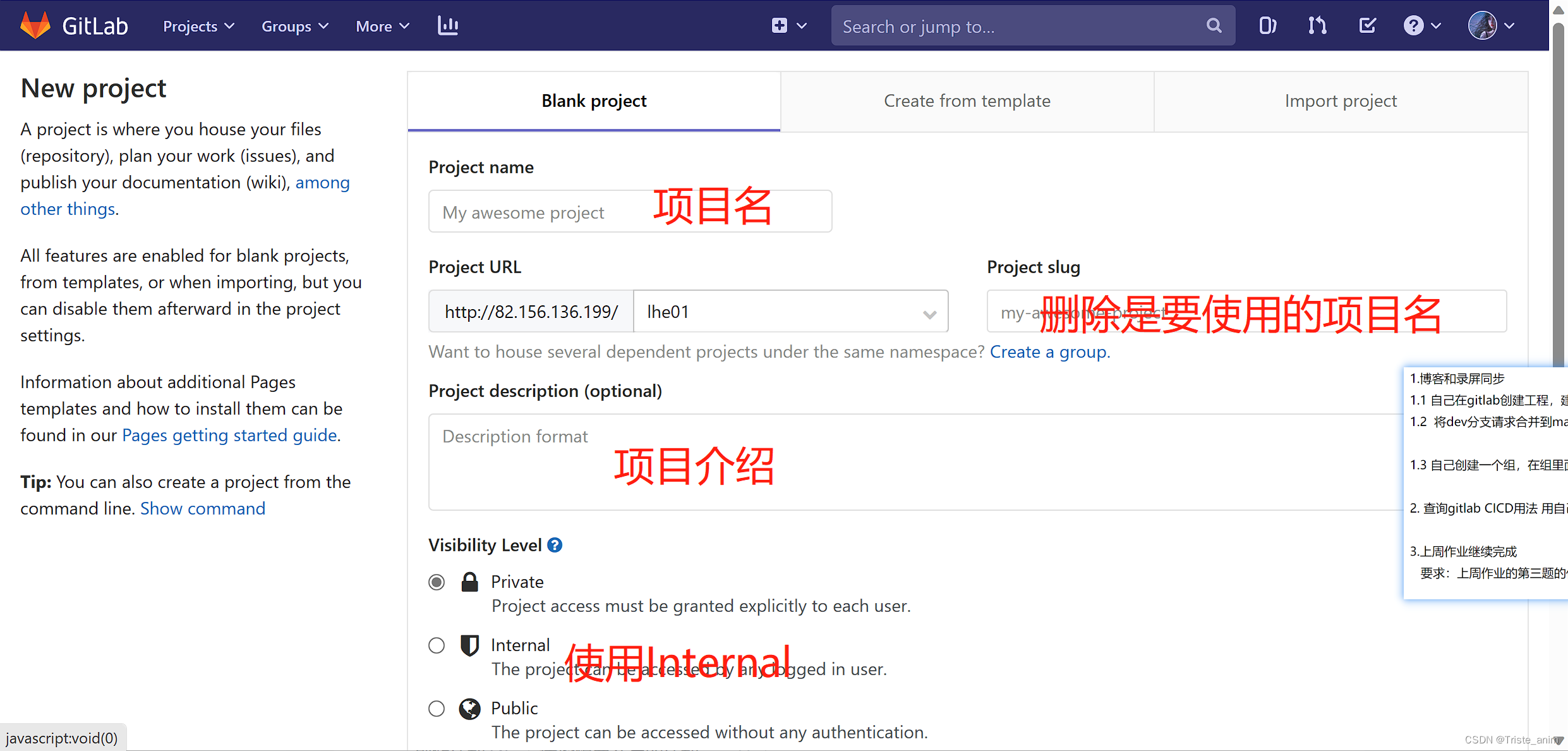Click the plus new-item icon
The image size is (1568, 751).
coord(780,26)
